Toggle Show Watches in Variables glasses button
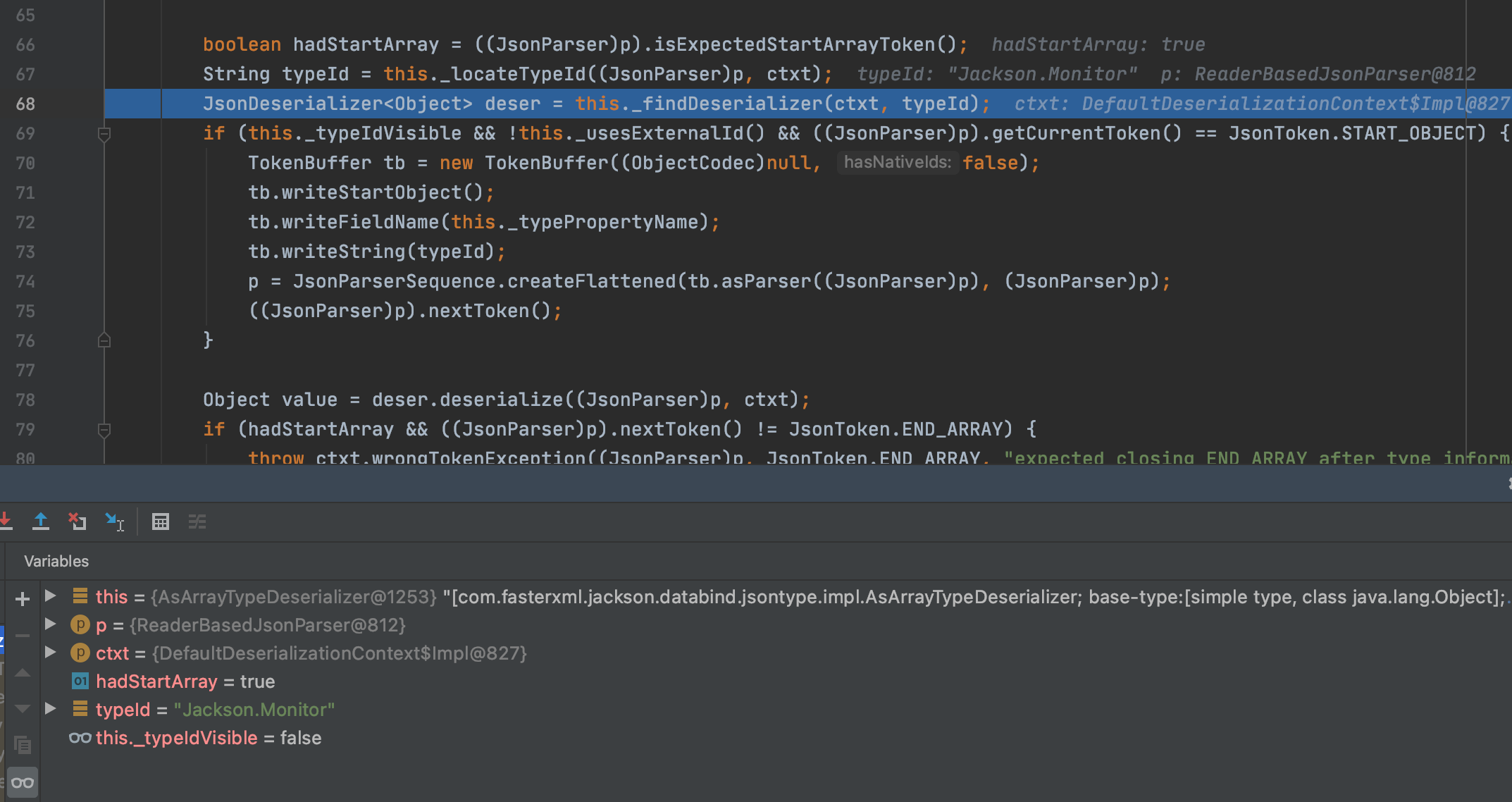Image resolution: width=1512 pixels, height=802 pixels. 23,782
